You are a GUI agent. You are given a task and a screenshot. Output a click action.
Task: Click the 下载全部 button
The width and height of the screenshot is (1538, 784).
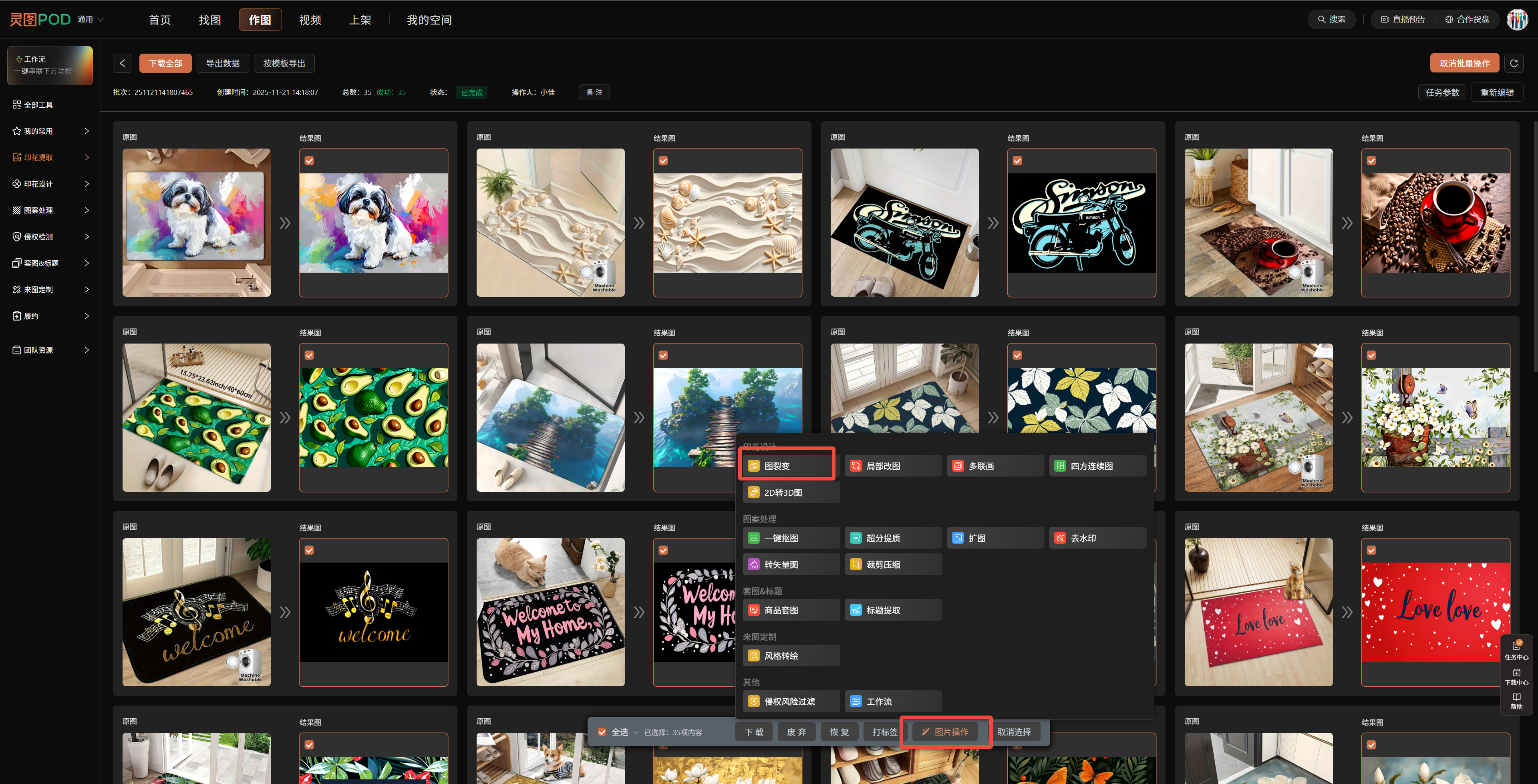165,63
